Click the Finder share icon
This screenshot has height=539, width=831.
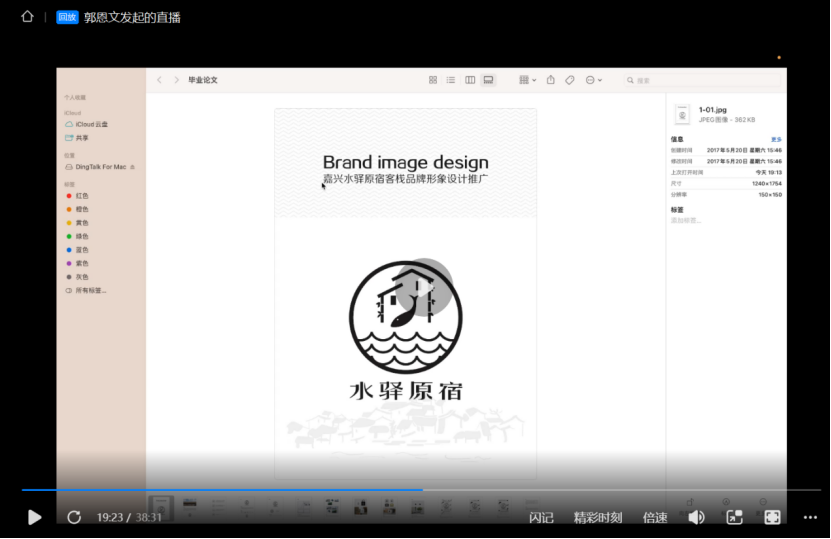pos(550,80)
